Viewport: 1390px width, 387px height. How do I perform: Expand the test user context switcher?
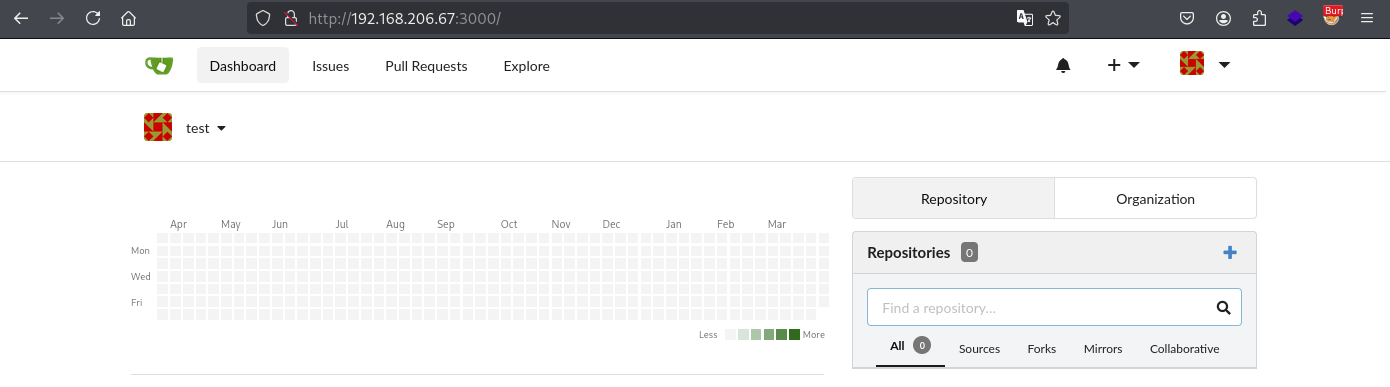[186, 128]
